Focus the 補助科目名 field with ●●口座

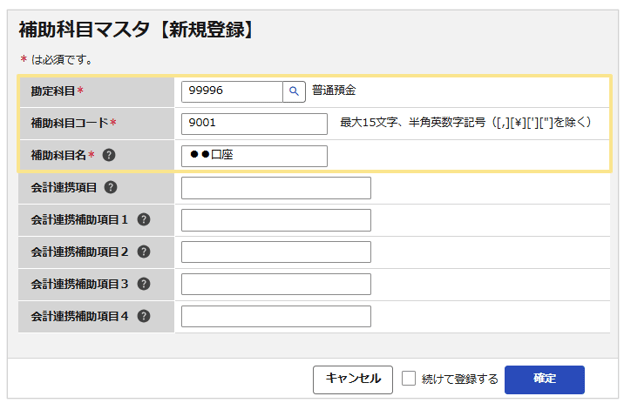(x=254, y=156)
